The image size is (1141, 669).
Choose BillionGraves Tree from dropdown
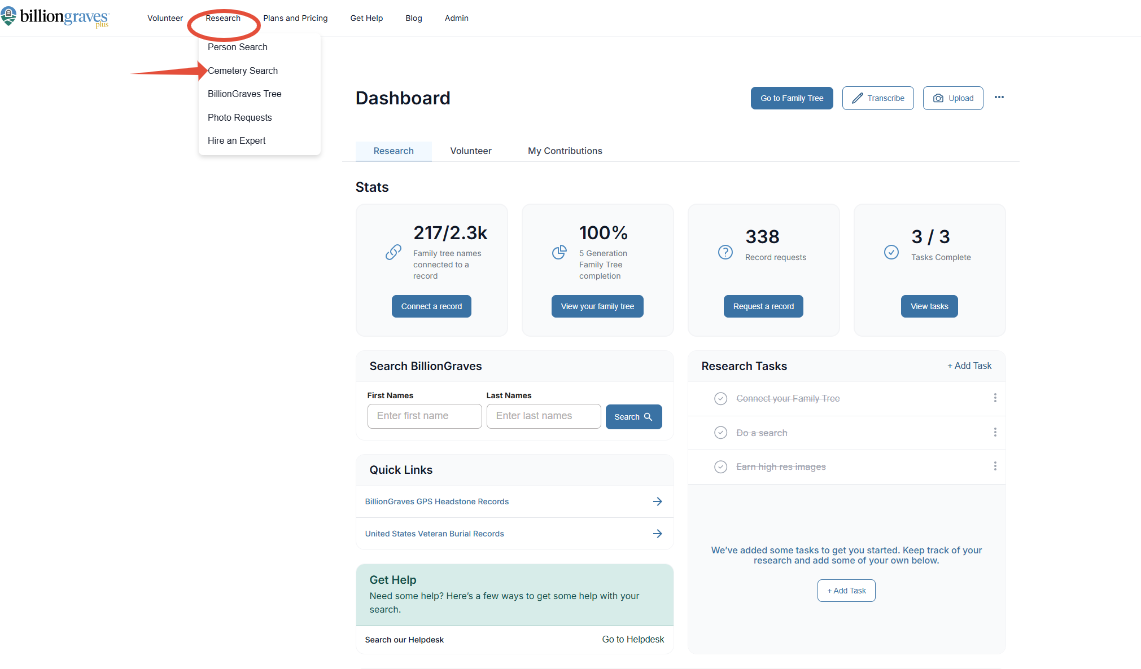point(244,94)
